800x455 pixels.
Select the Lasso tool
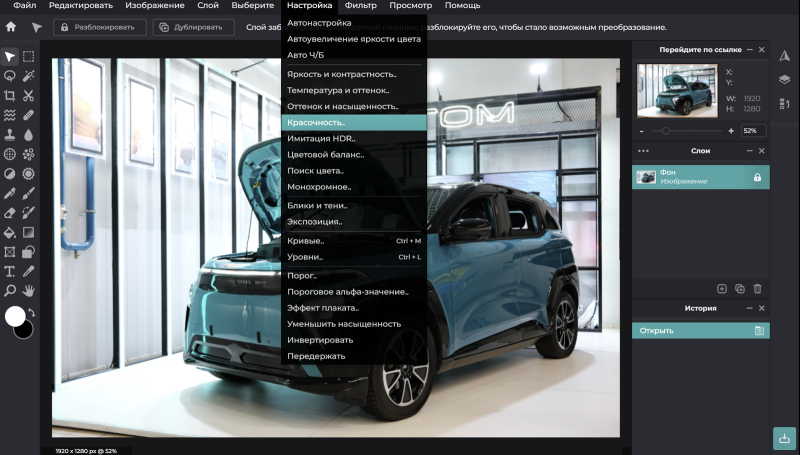[10, 76]
